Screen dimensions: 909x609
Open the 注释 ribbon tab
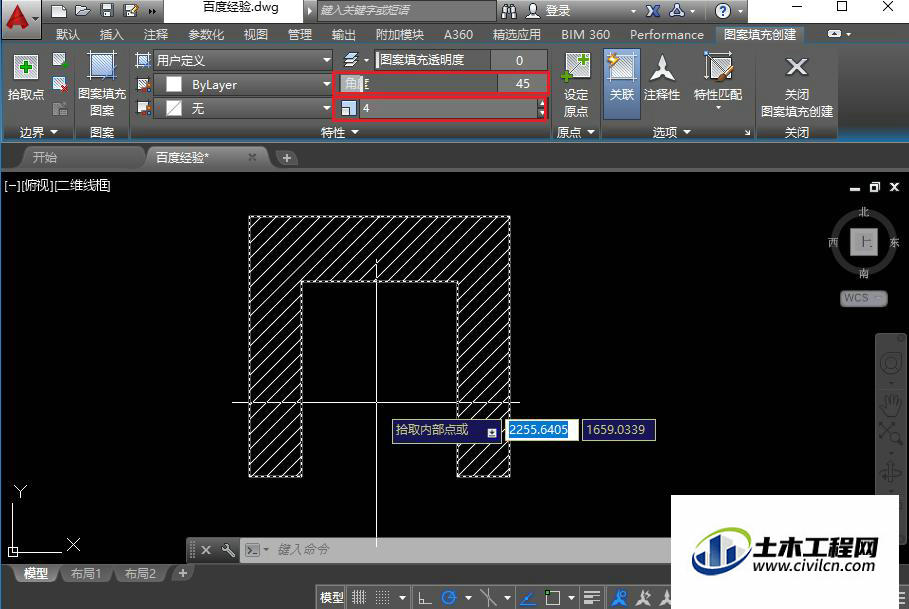(155, 35)
